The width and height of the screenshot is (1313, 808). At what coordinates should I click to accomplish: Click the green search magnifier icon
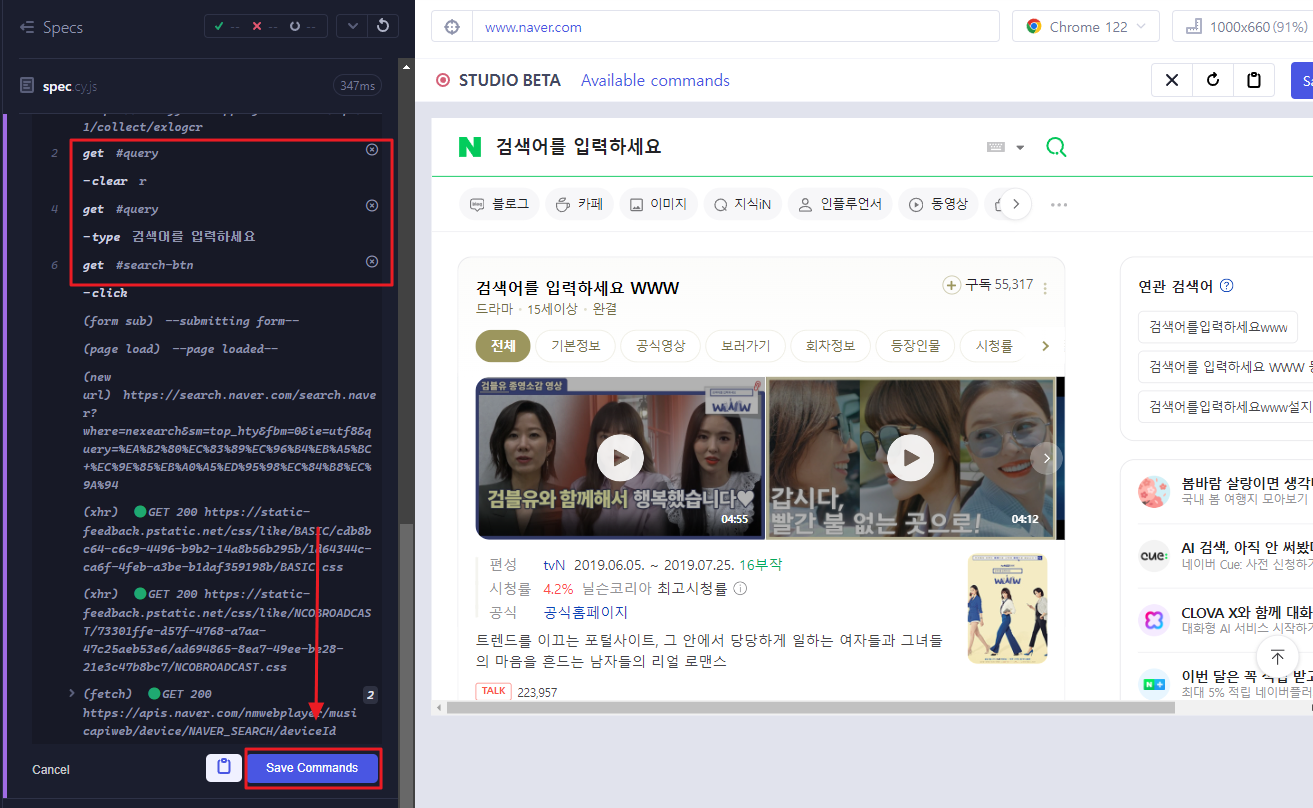click(x=1056, y=147)
